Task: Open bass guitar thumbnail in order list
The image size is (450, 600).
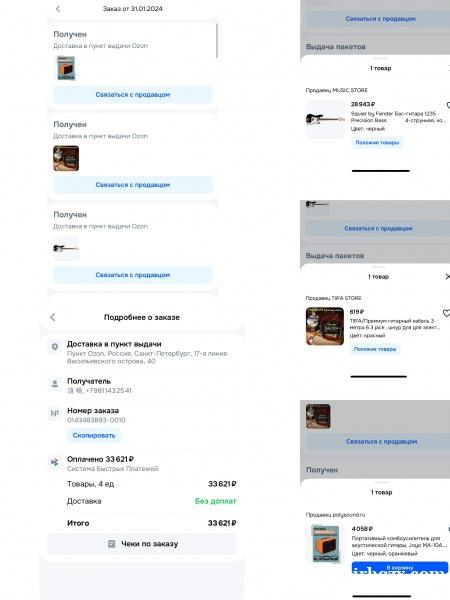Action: (x=66, y=248)
